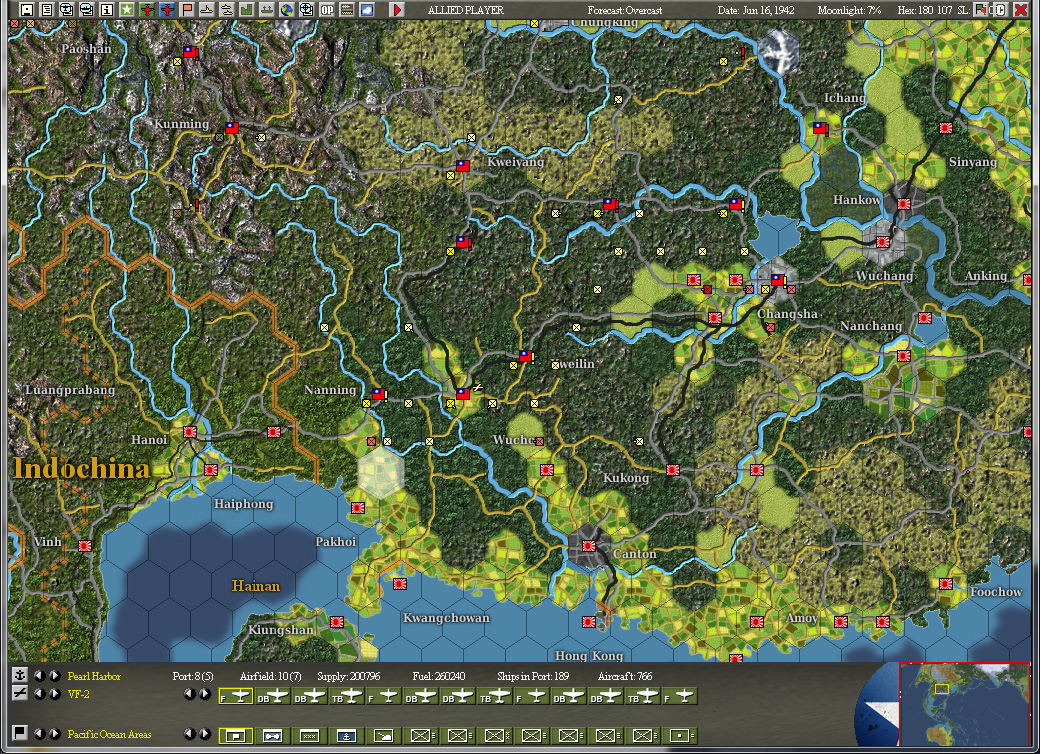
Task: Page air unit icons strip left
Action: (190, 694)
